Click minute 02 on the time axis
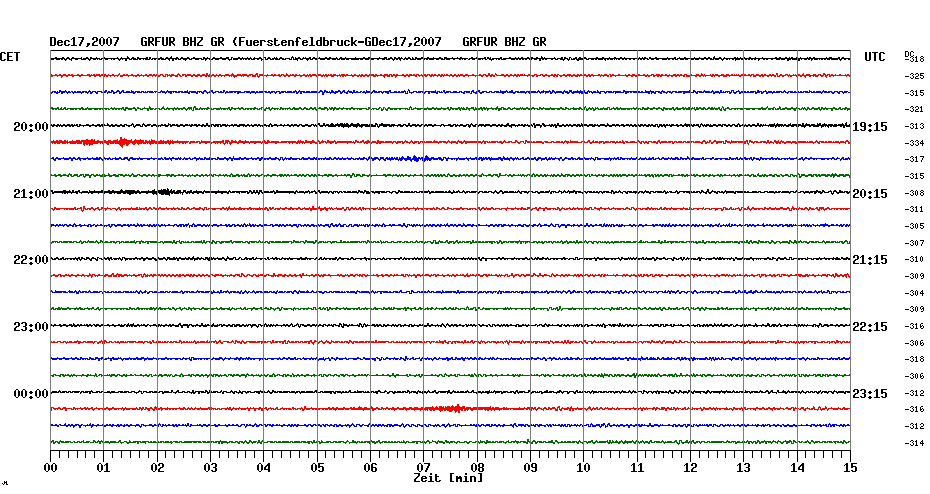The image size is (930, 494). 157,467
